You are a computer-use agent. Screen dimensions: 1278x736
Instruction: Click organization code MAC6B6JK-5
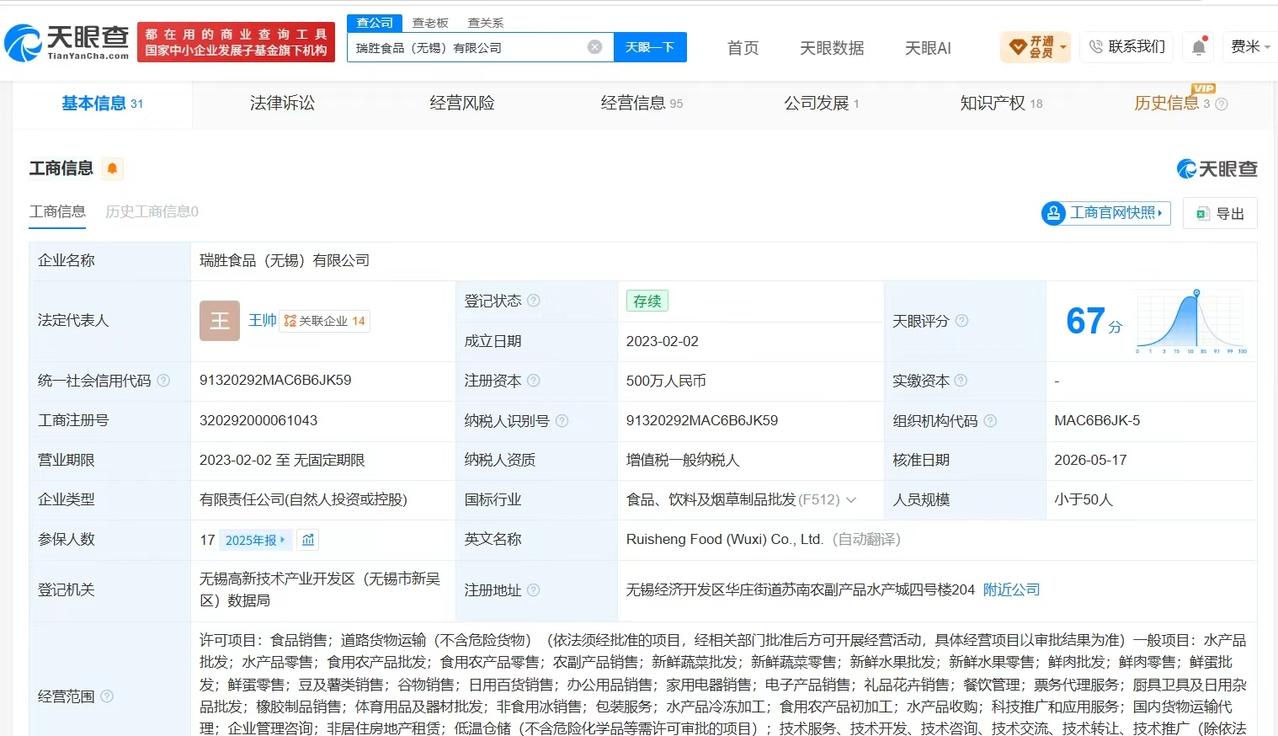(x=1097, y=420)
